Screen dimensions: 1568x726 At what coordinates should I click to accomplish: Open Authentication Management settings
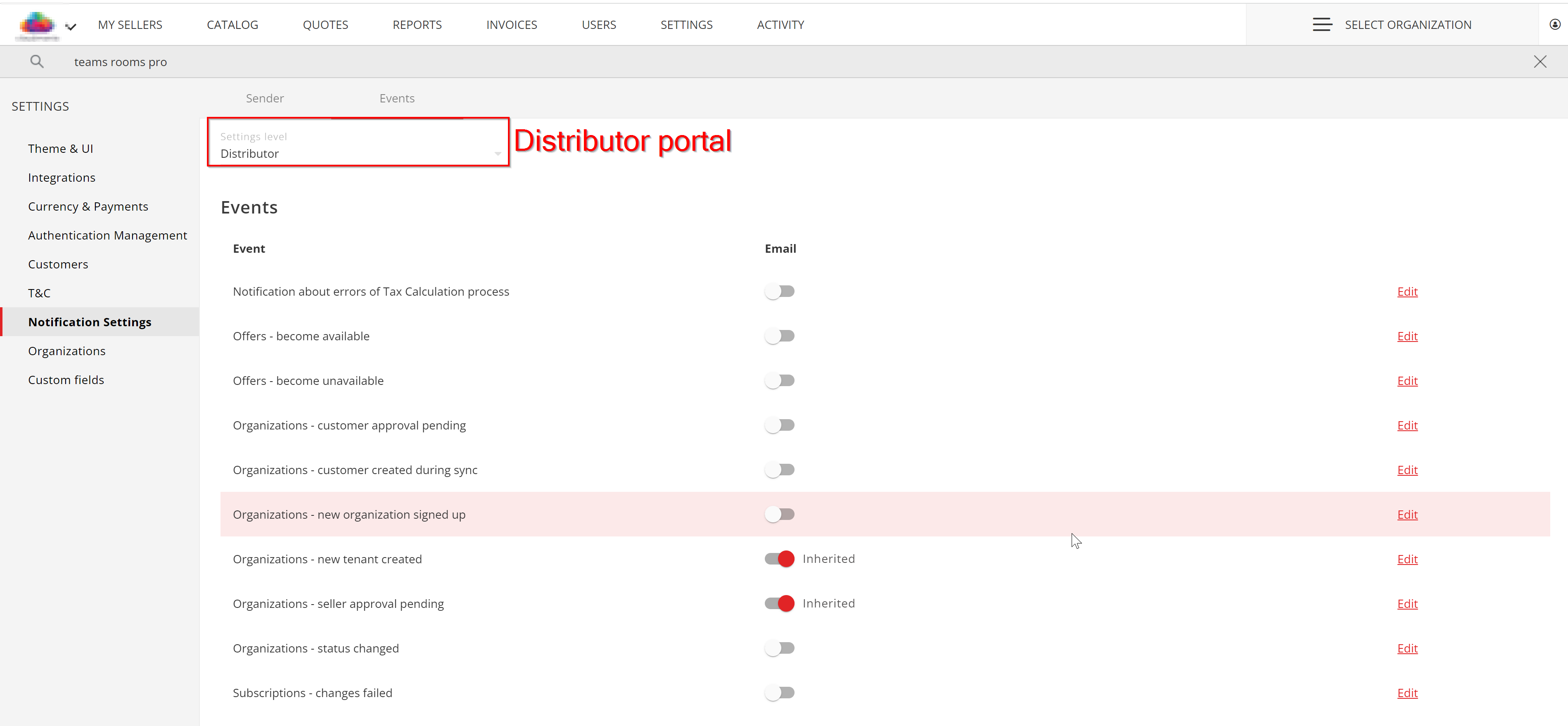coord(107,235)
